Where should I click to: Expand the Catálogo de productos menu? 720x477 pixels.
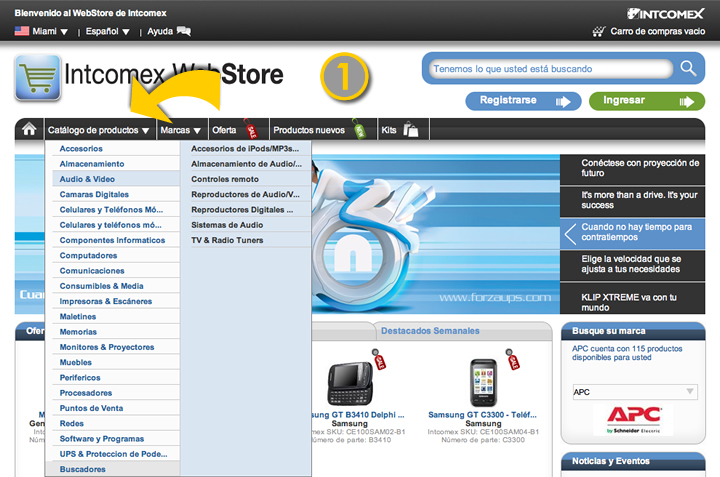coord(99,130)
